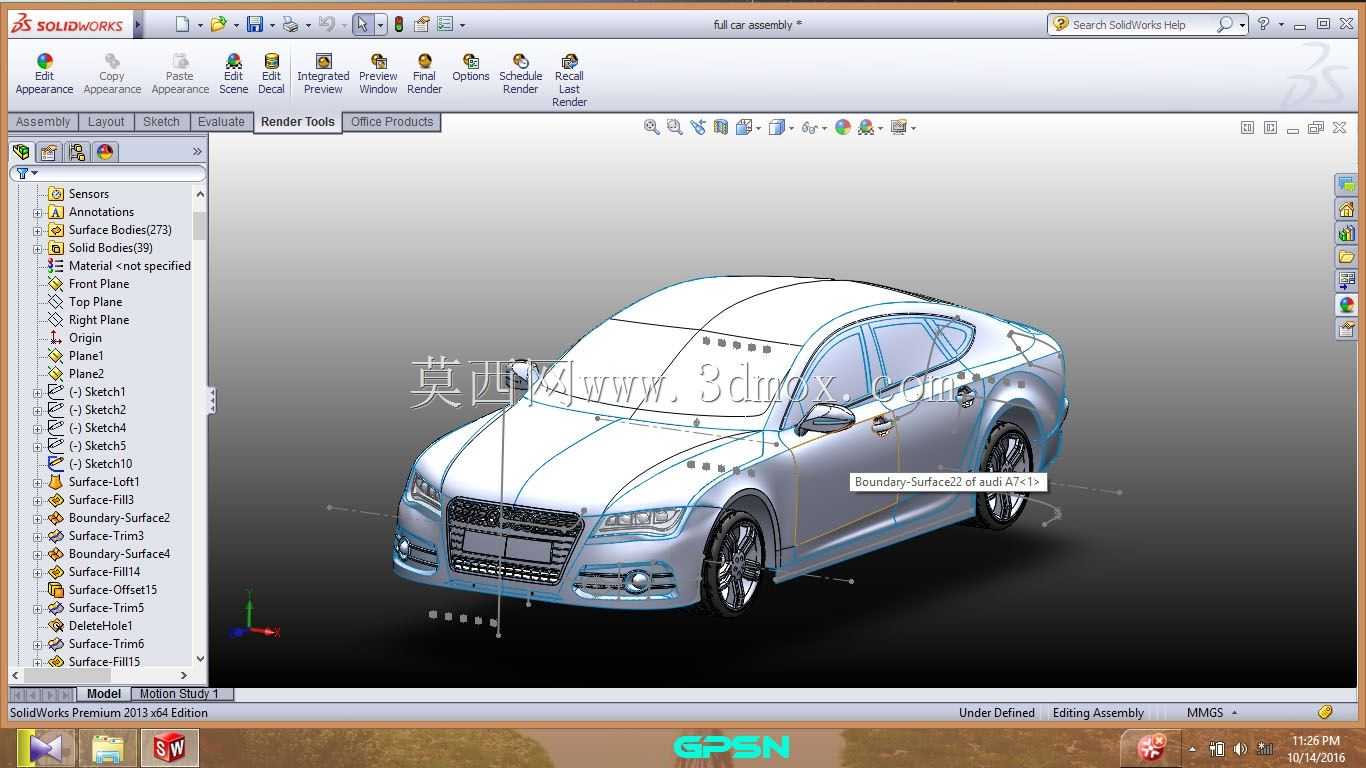Open the ConfigurationManager tab
1366x768 pixels.
[77, 152]
